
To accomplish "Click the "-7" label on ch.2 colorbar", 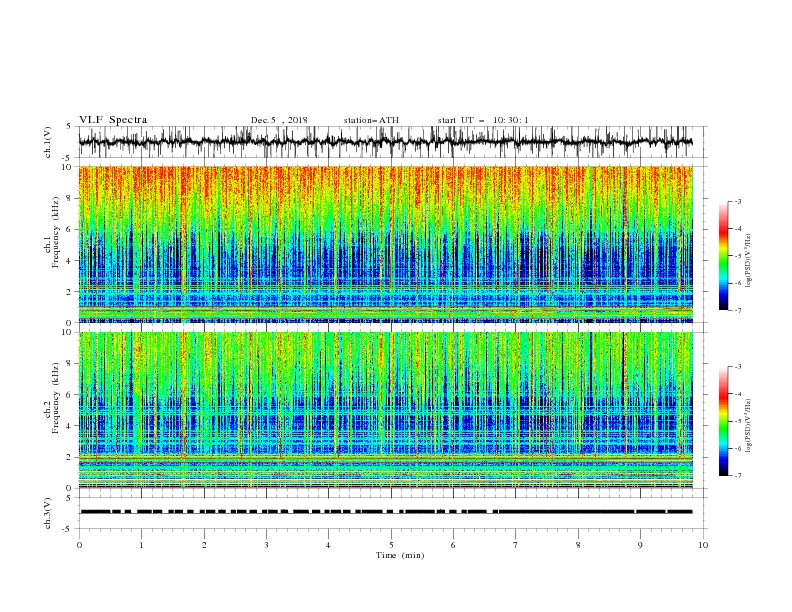I will pyautogui.click(x=737, y=476).
